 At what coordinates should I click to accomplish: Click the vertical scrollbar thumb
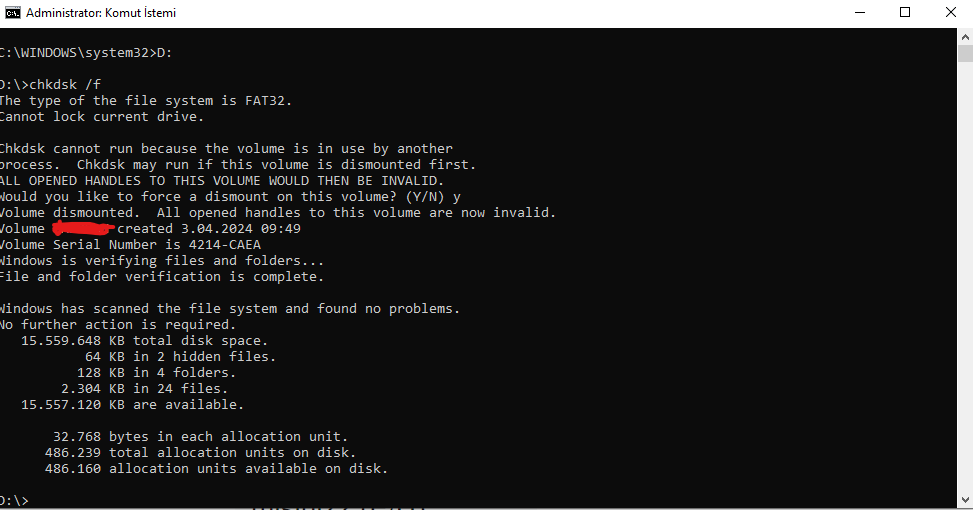click(x=965, y=54)
